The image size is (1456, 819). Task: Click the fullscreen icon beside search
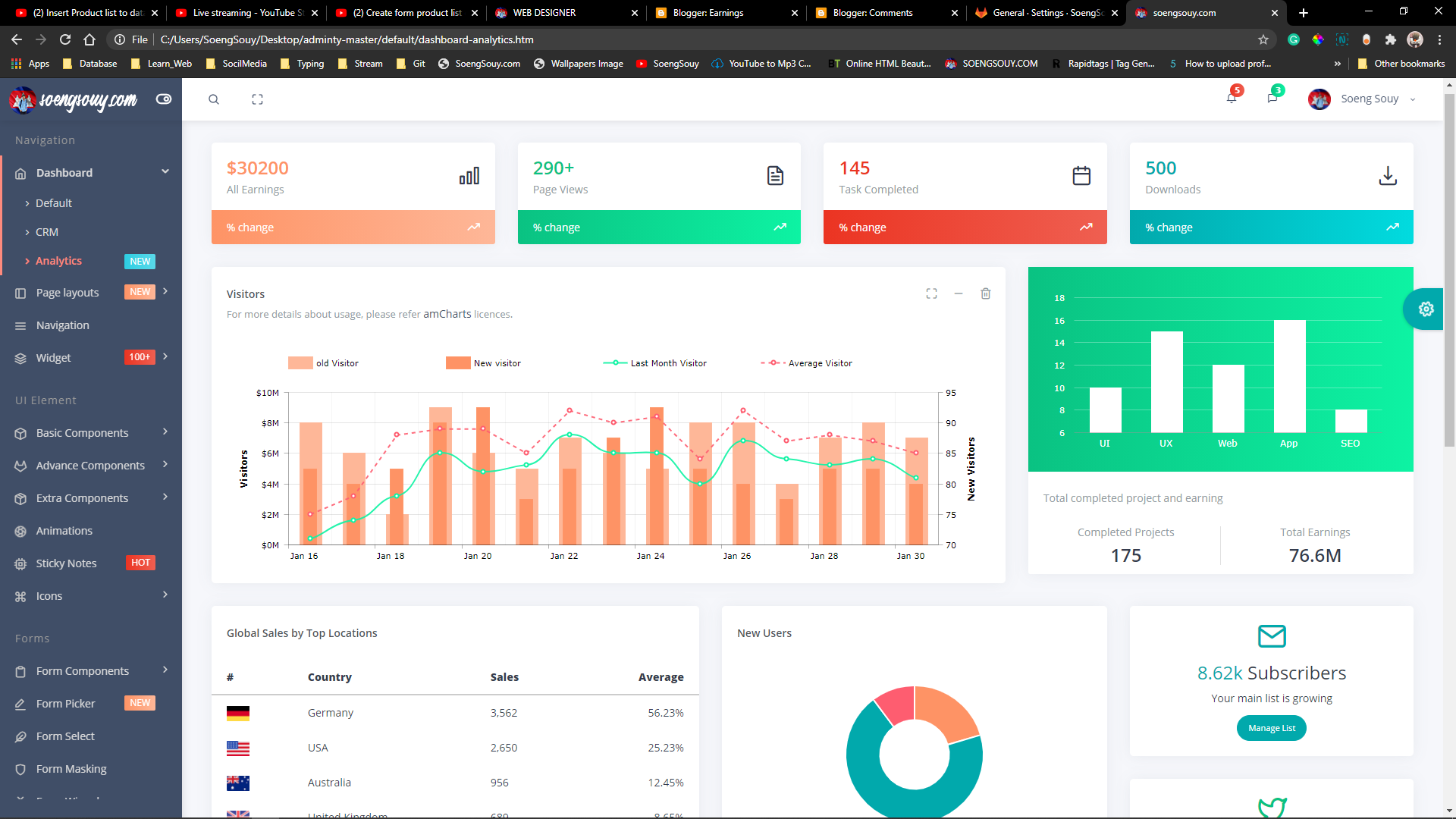coord(257,99)
